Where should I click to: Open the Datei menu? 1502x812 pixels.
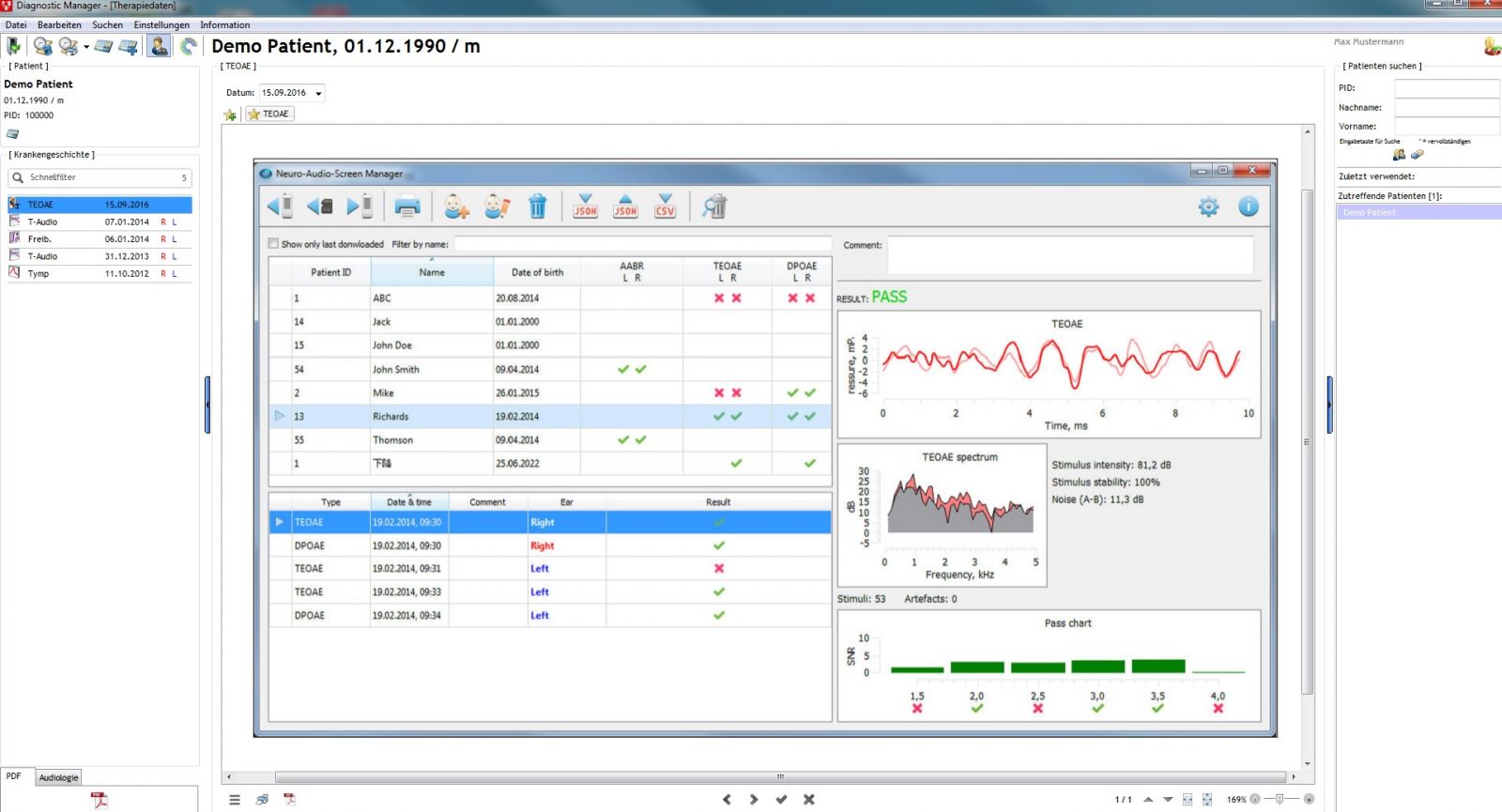point(16,25)
